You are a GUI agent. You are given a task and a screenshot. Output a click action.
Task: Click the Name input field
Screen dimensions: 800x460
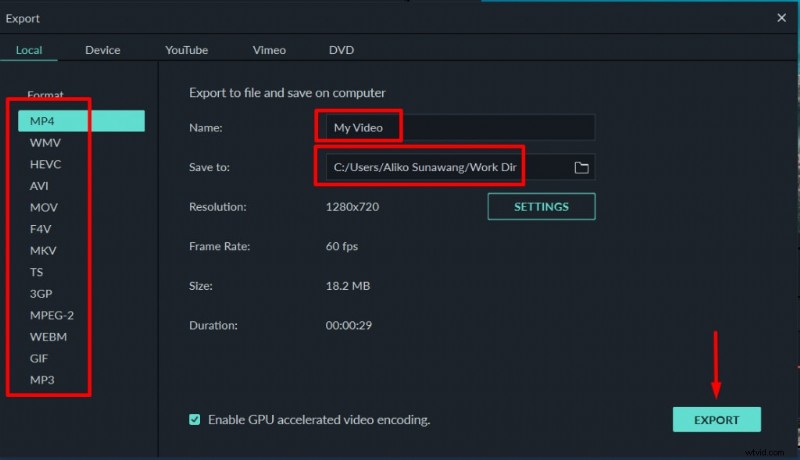coord(460,127)
